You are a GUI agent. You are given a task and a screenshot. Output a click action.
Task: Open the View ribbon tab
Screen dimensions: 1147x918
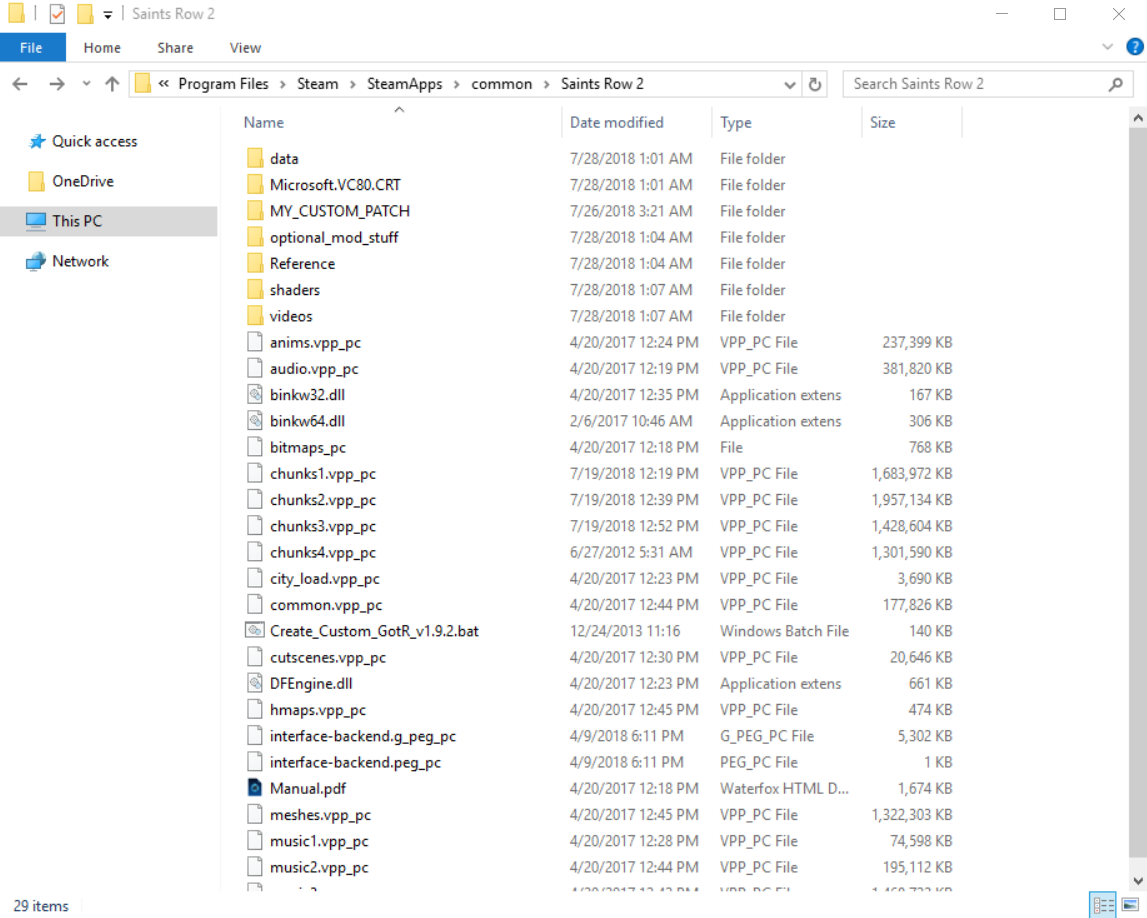tap(245, 48)
